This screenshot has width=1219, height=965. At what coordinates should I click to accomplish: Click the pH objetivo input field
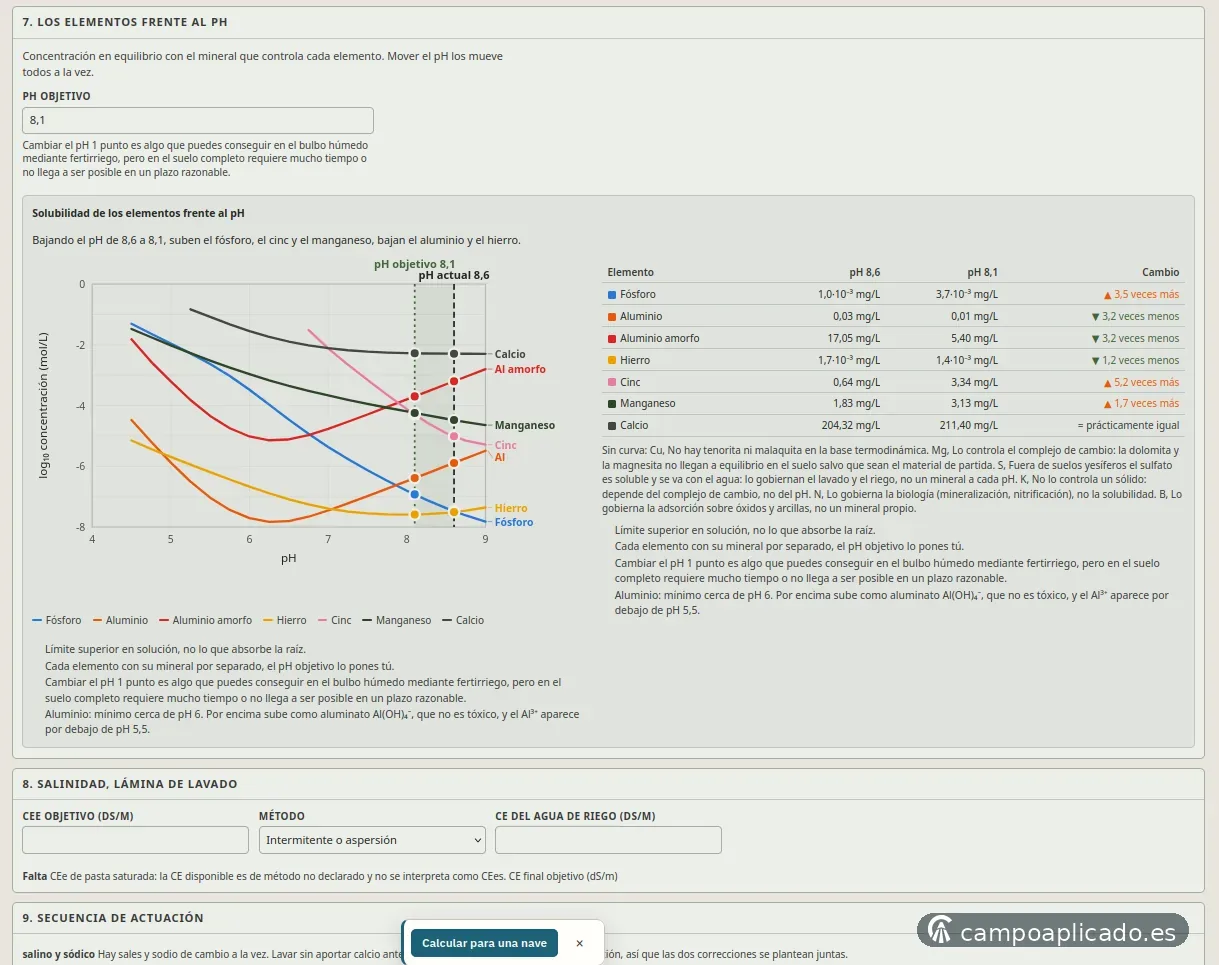click(x=198, y=120)
